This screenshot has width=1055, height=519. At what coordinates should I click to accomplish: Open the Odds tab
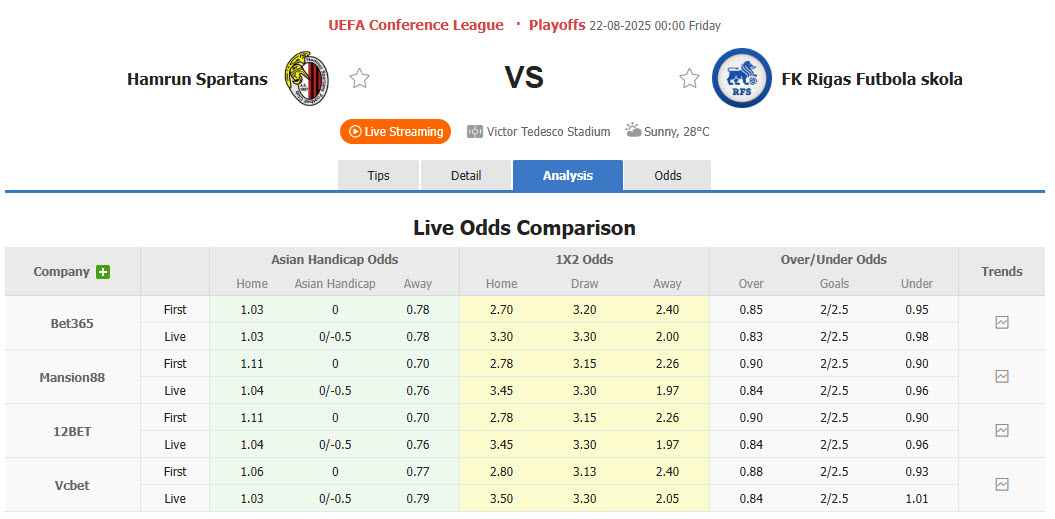(668, 176)
